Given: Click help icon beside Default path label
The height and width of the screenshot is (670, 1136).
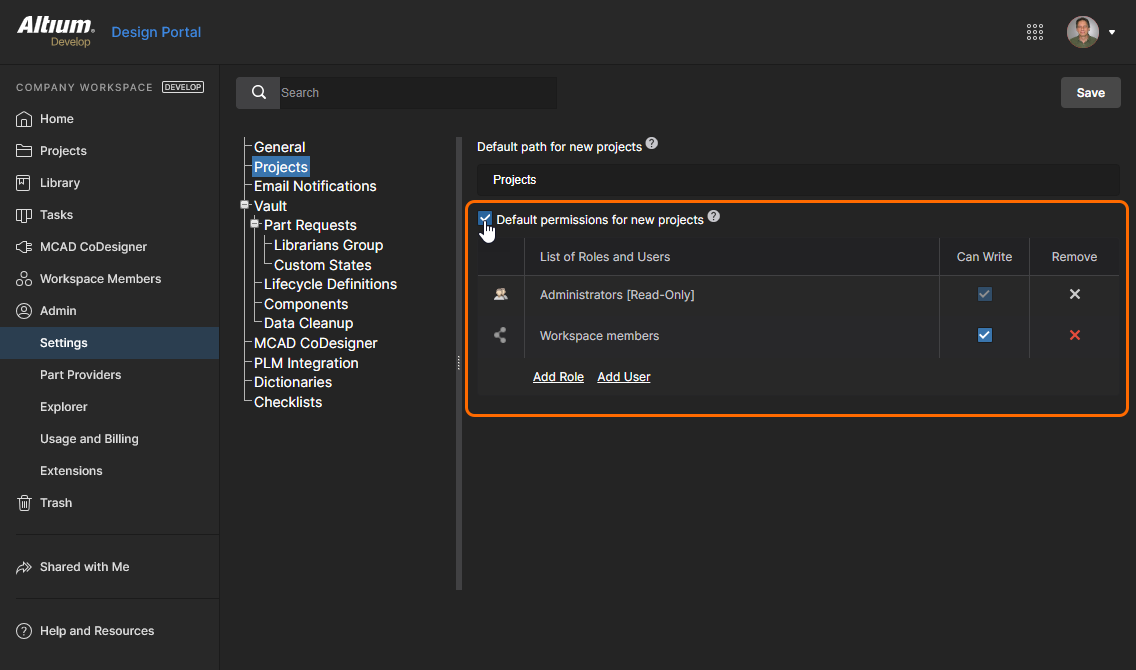Looking at the screenshot, I should click(652, 144).
